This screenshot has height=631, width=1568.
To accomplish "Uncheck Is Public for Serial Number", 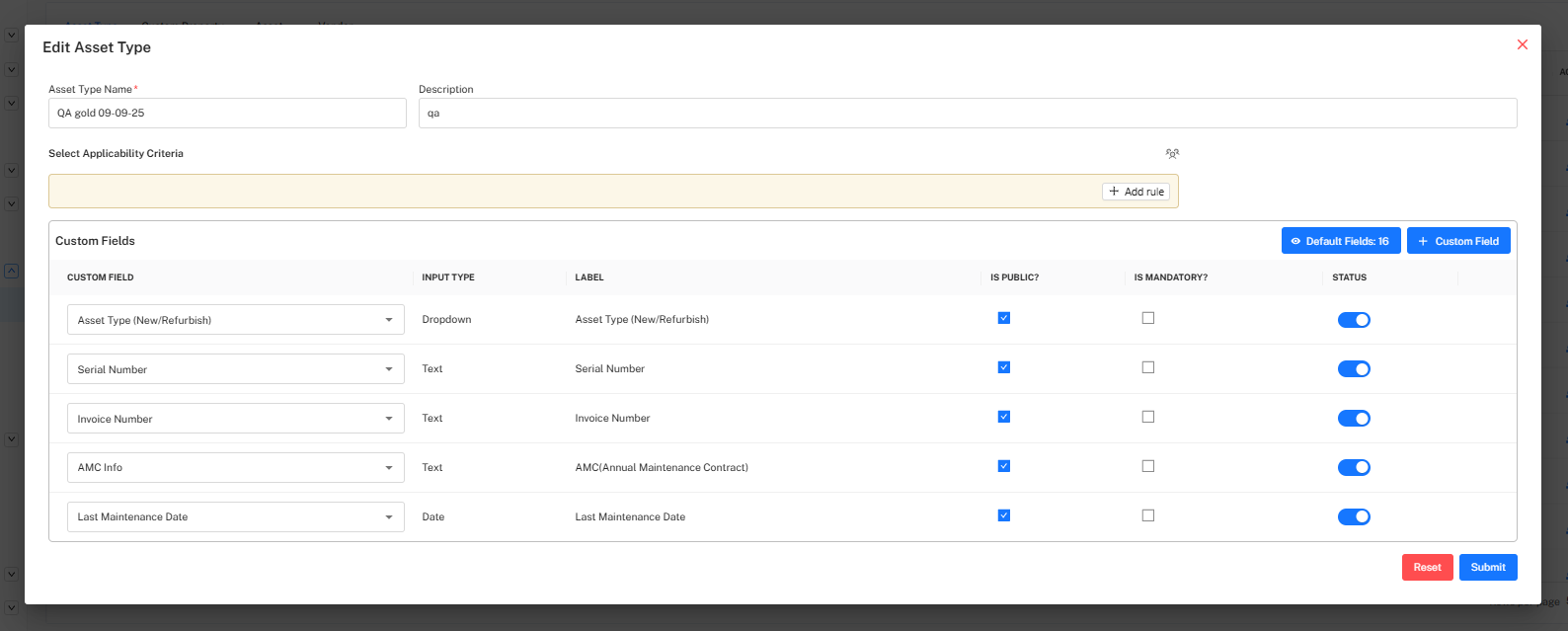I will click(x=1004, y=367).
